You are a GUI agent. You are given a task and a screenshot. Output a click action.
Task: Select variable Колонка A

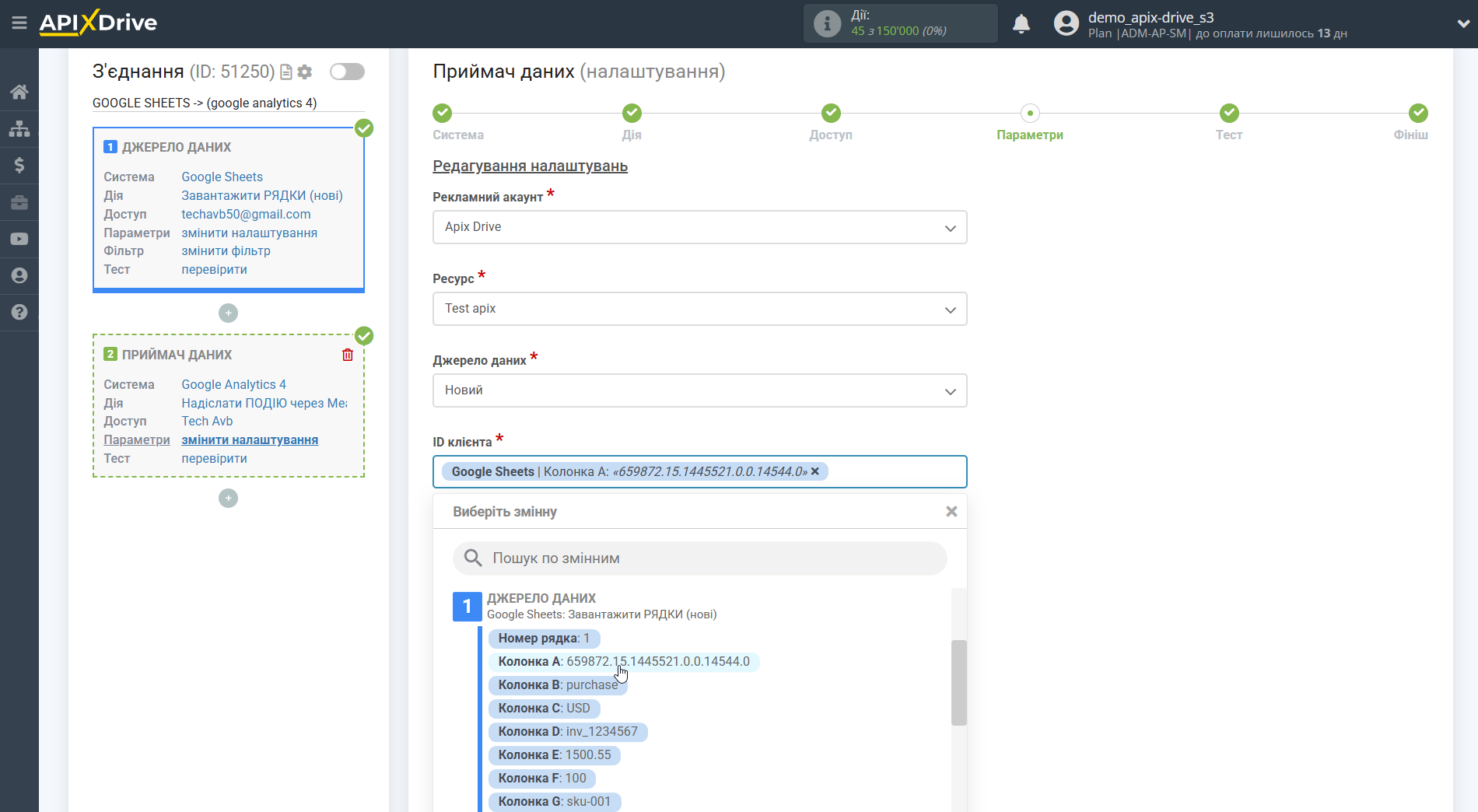tap(624, 662)
